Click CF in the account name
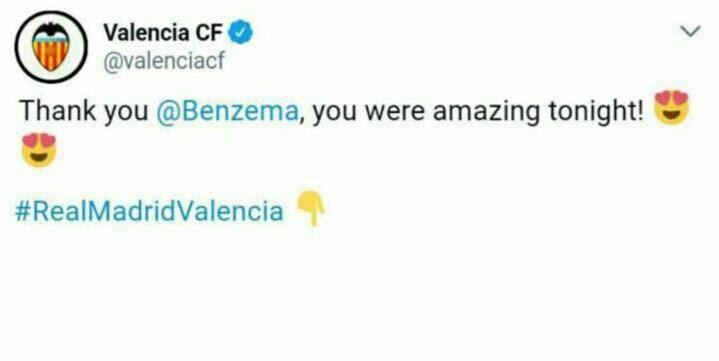The width and height of the screenshot is (719, 361). tap(210, 33)
